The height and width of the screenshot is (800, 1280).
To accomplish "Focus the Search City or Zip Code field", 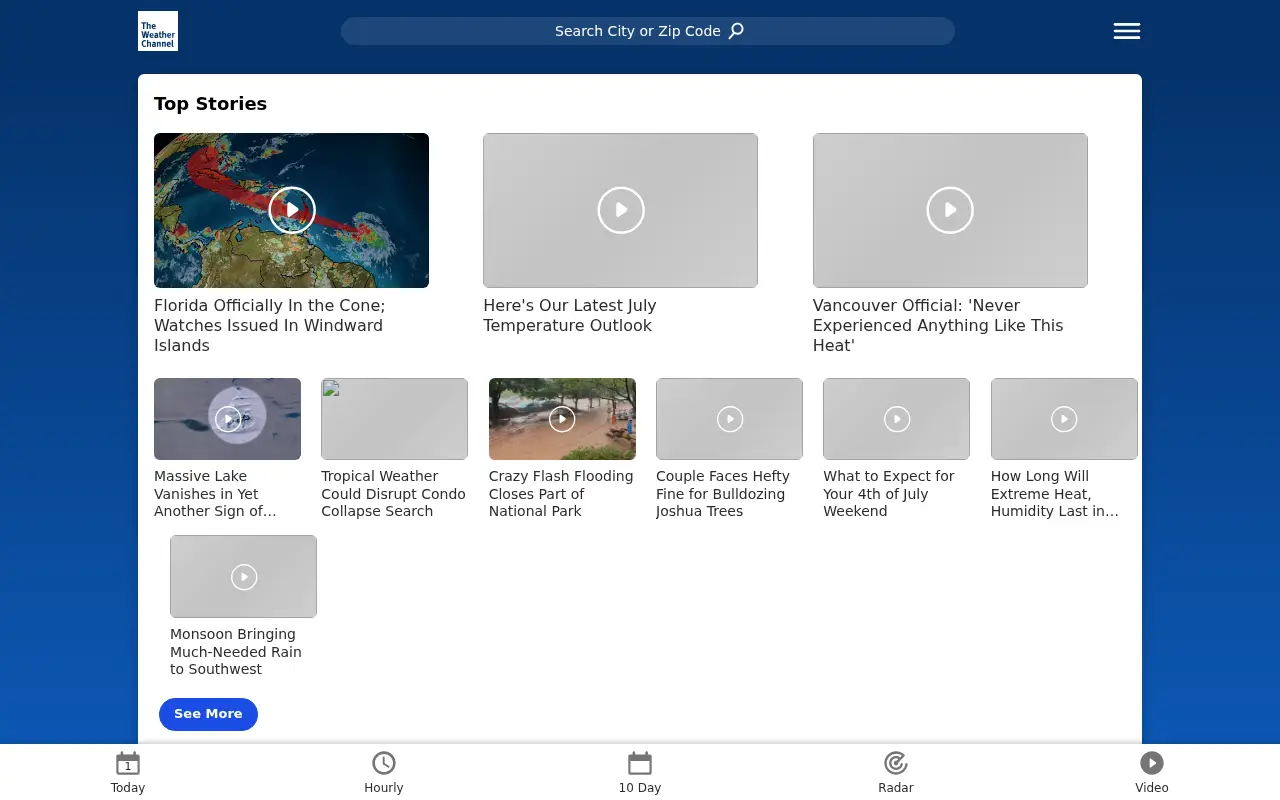I will click(648, 31).
